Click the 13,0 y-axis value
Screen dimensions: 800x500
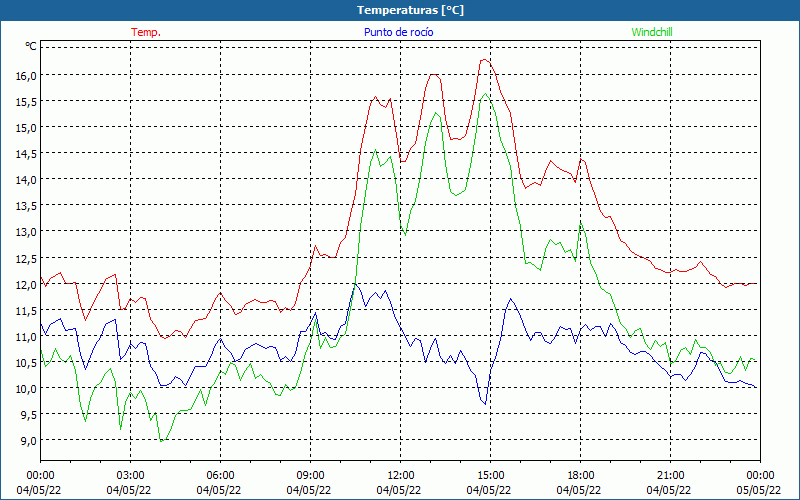[26, 232]
